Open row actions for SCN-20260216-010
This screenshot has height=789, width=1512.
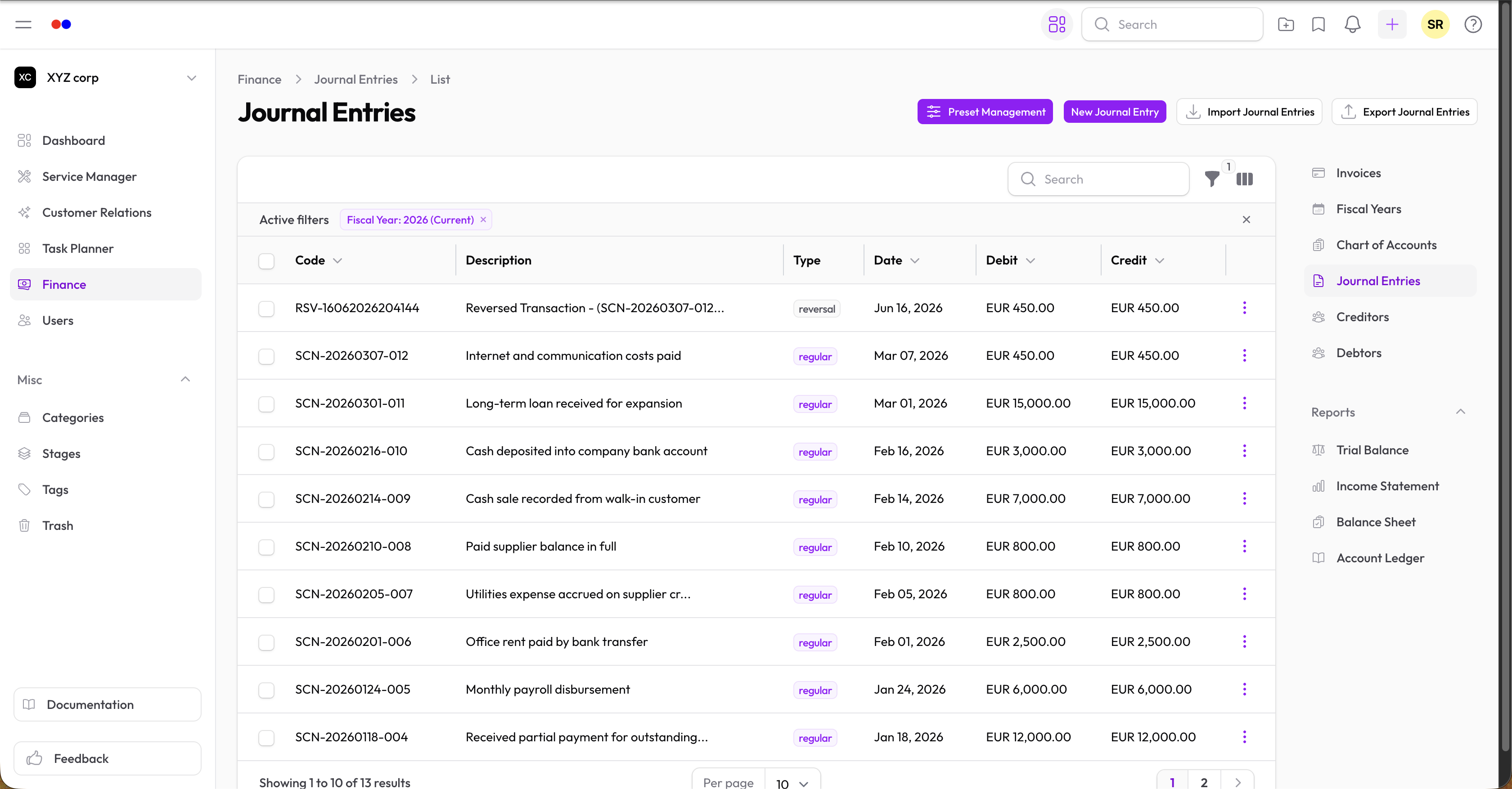click(1244, 451)
